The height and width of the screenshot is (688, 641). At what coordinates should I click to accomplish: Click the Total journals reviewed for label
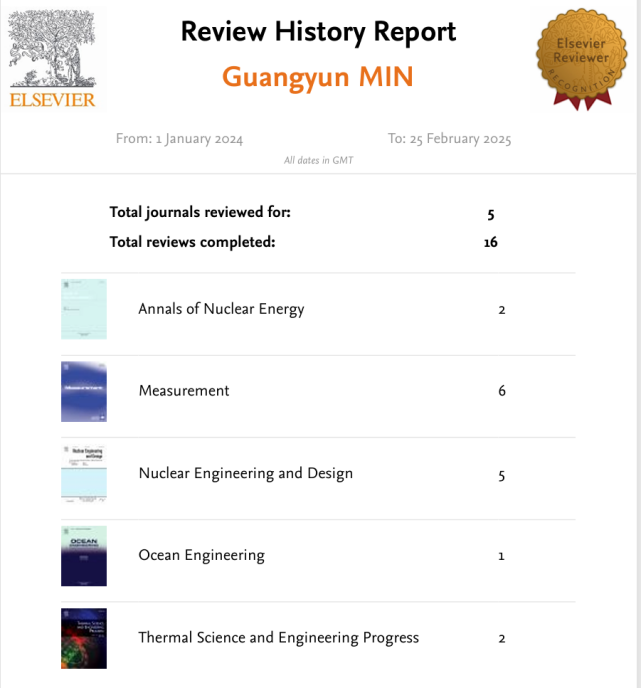click(200, 212)
